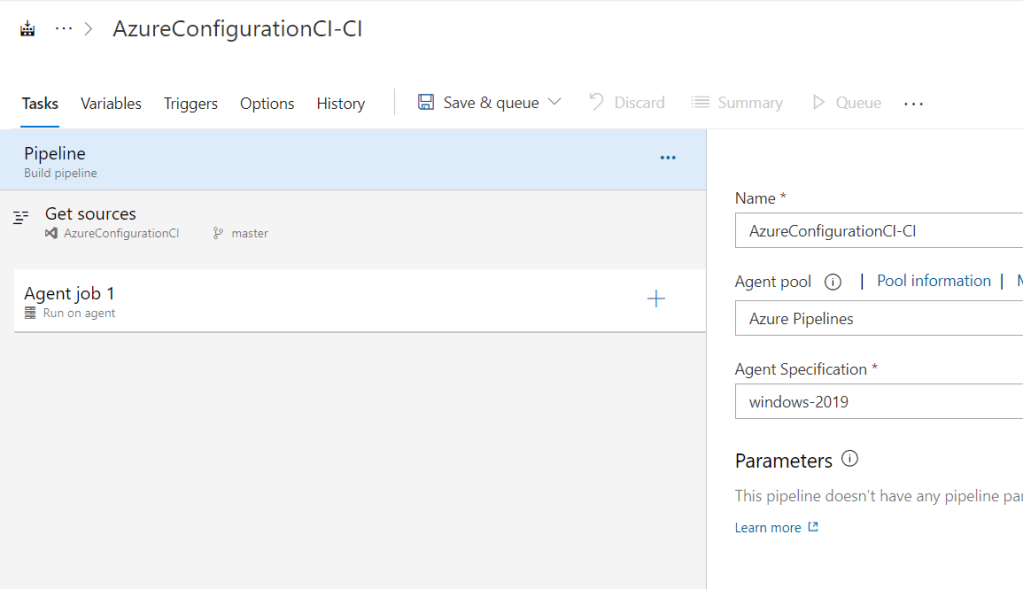Expand the Save & queue dropdown arrow
Image resolution: width=1023 pixels, height=589 pixels.
tap(555, 103)
